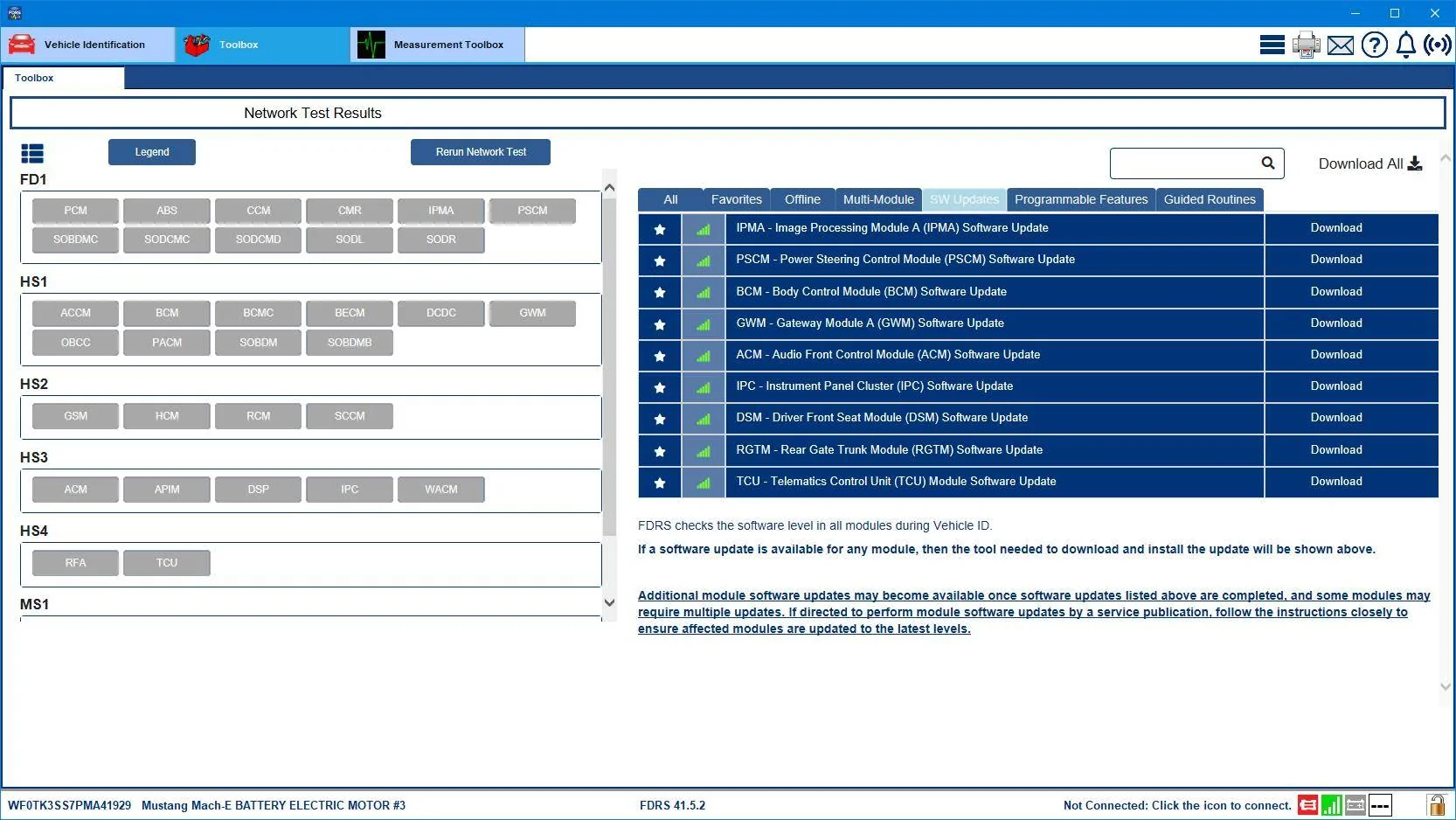Click the signal icon in the TCU update row

[704, 483]
